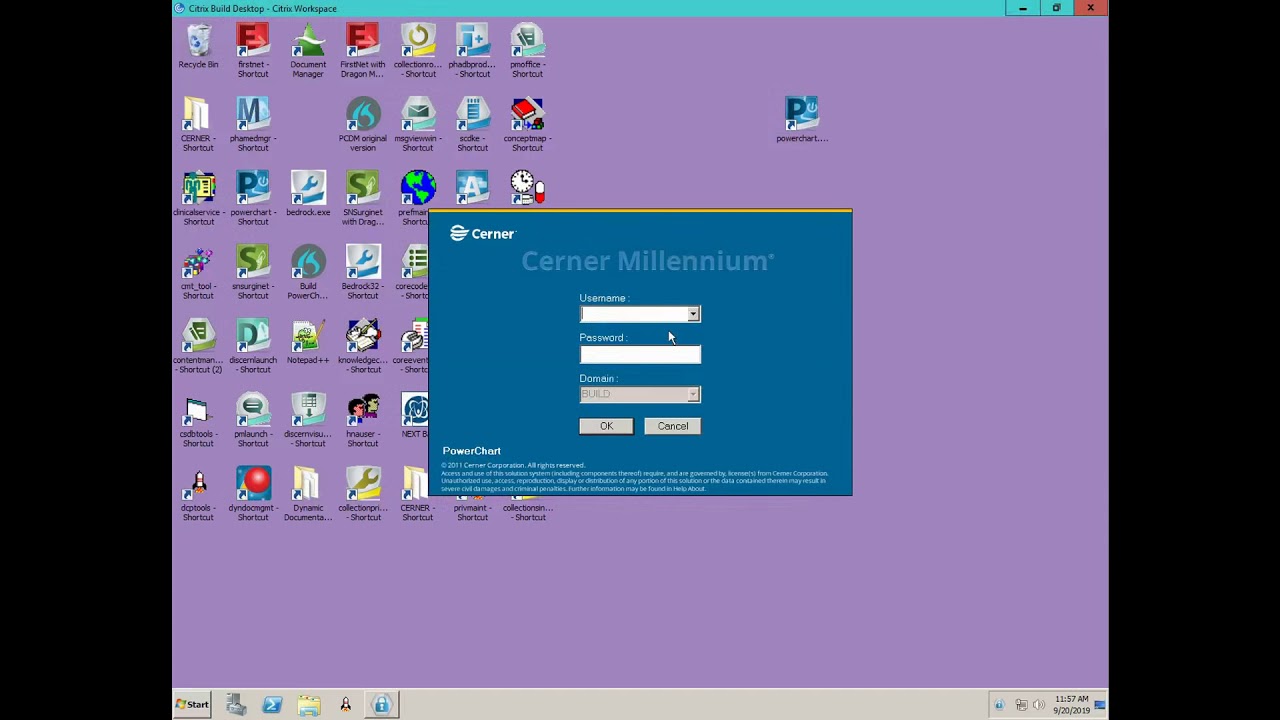Launch the firstnet shortcut icon
Image resolution: width=1280 pixels, height=720 pixels.
pos(253,51)
